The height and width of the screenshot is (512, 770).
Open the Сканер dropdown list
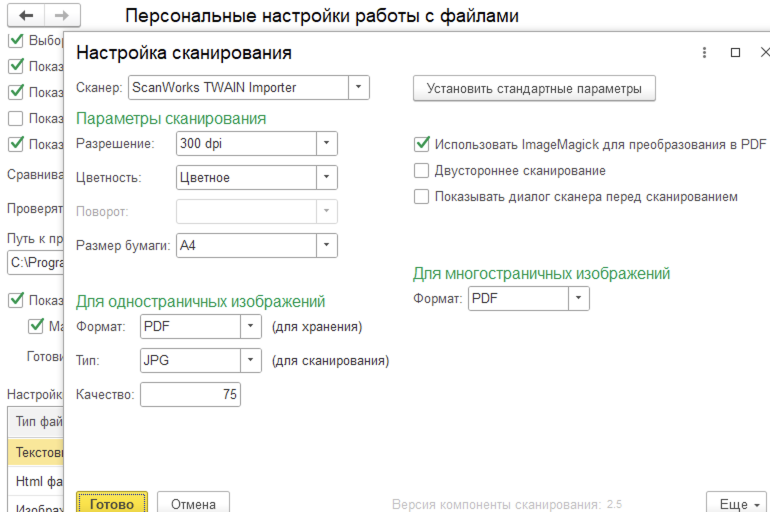pos(358,87)
